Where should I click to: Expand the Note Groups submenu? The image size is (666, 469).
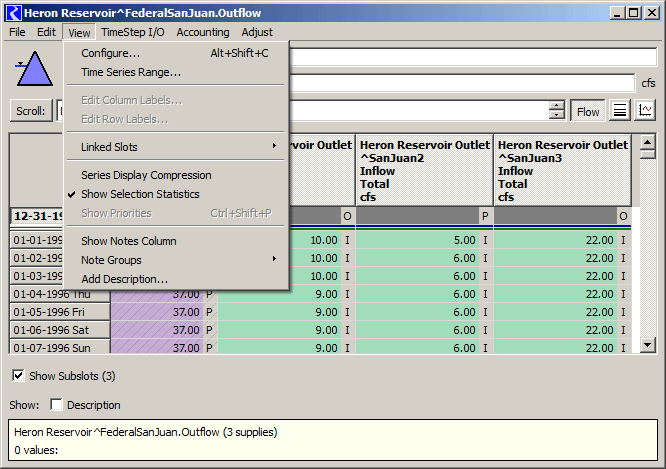click(176, 260)
